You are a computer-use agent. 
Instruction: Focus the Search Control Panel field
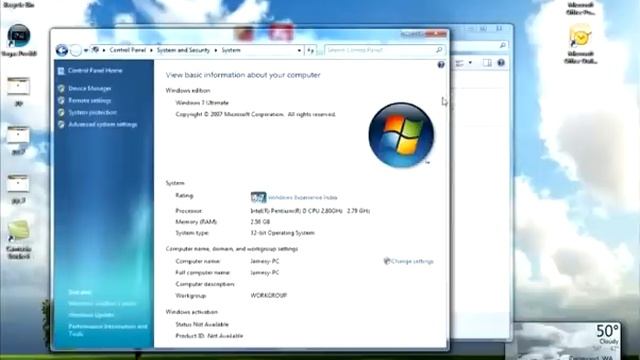pyautogui.click(x=384, y=50)
